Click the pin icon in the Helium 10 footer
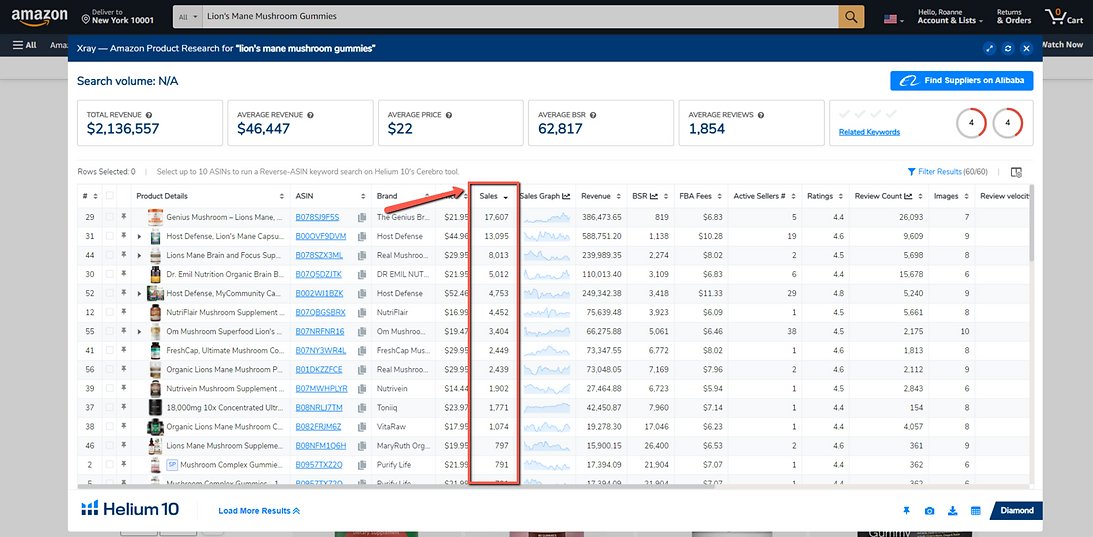1093x537 pixels. click(x=907, y=511)
